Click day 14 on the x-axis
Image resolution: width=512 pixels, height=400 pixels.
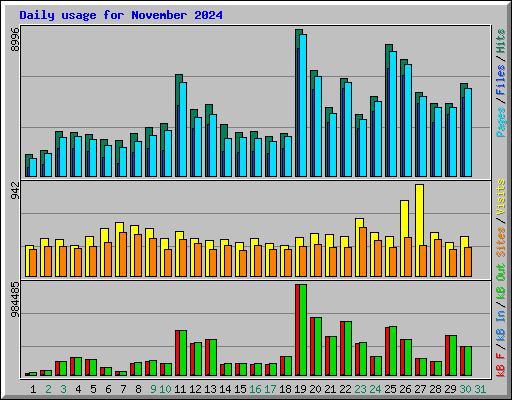pos(225,389)
